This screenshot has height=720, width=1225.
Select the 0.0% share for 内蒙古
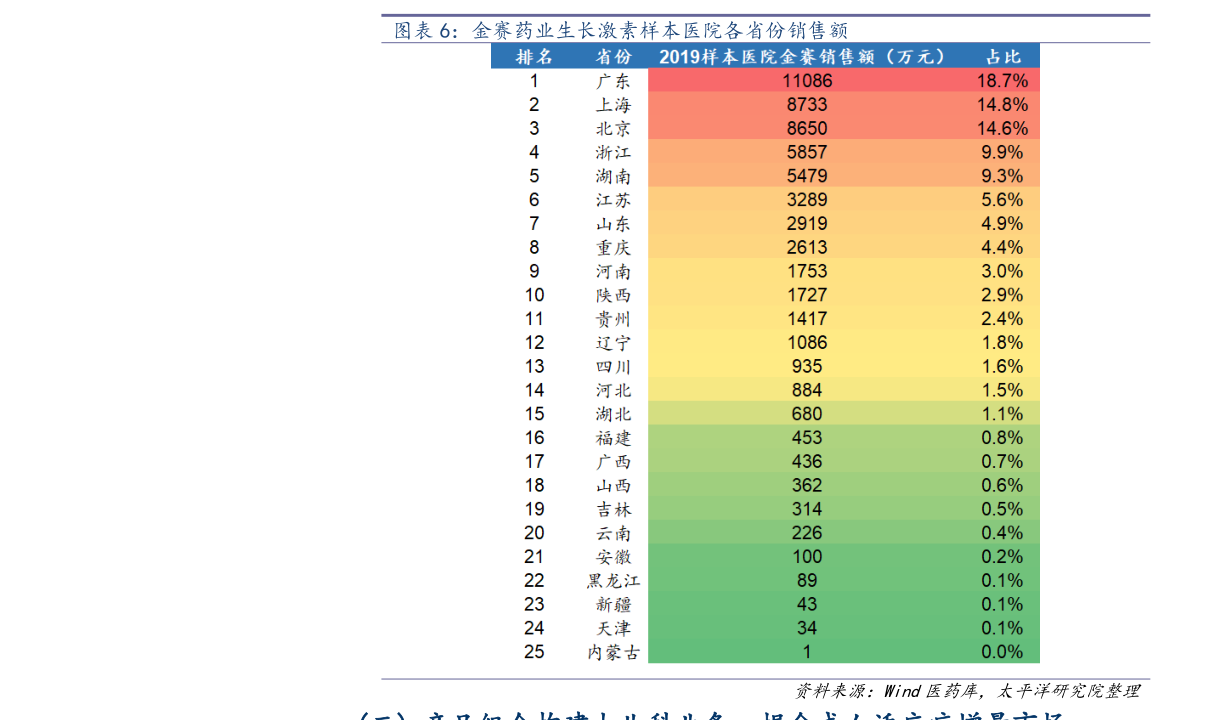(1002, 652)
